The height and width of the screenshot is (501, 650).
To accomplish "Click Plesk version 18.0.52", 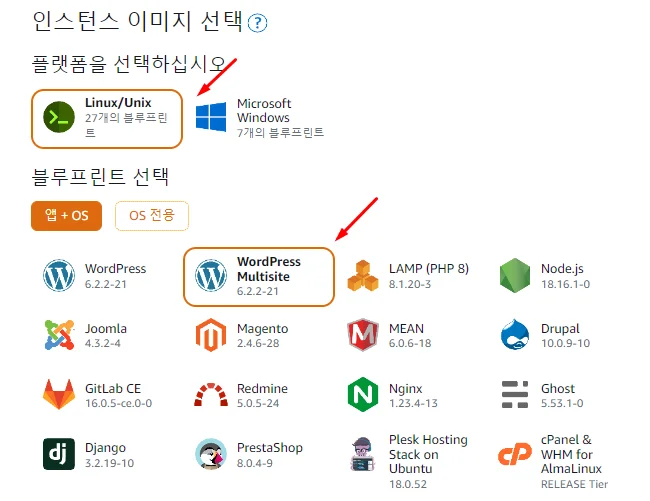I will pos(408,484).
